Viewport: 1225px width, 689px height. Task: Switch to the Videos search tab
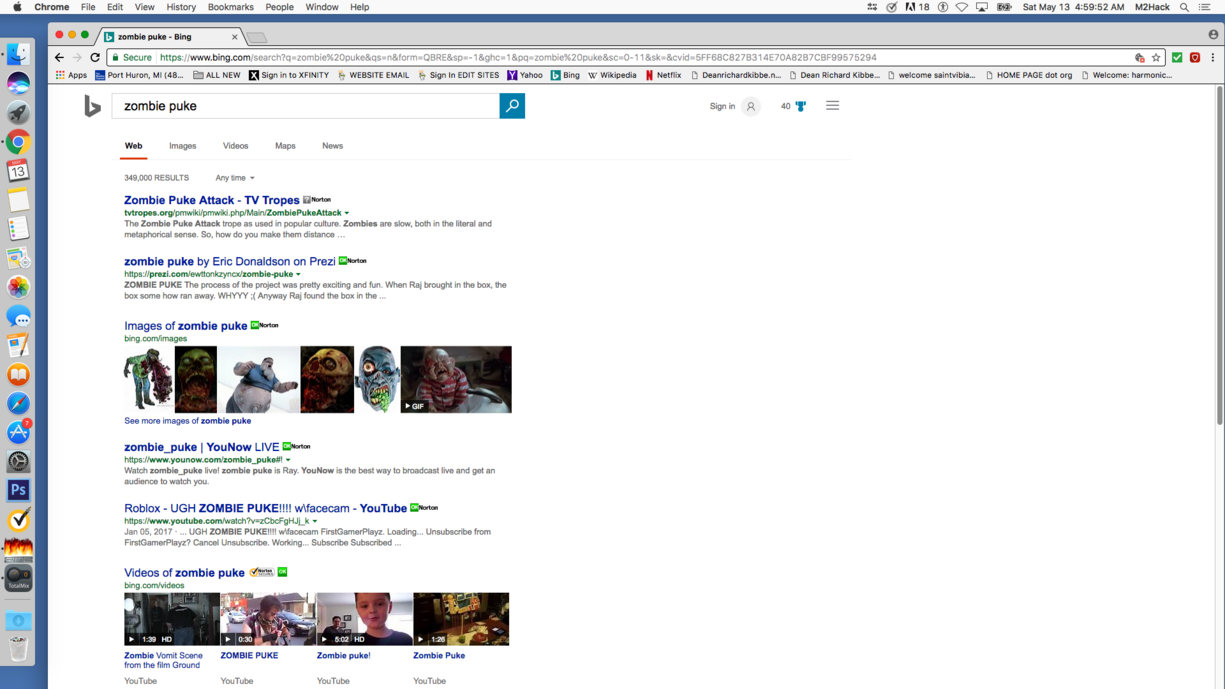(235, 146)
